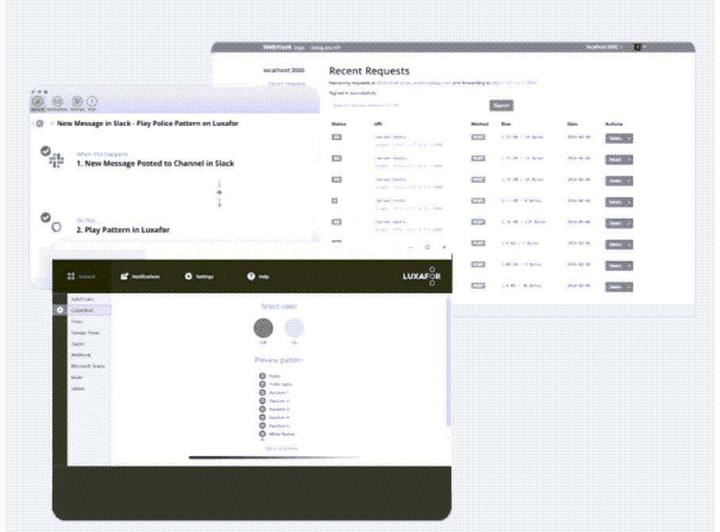Select the White flashes preview pattern
The image size is (720, 532).
pos(262,435)
